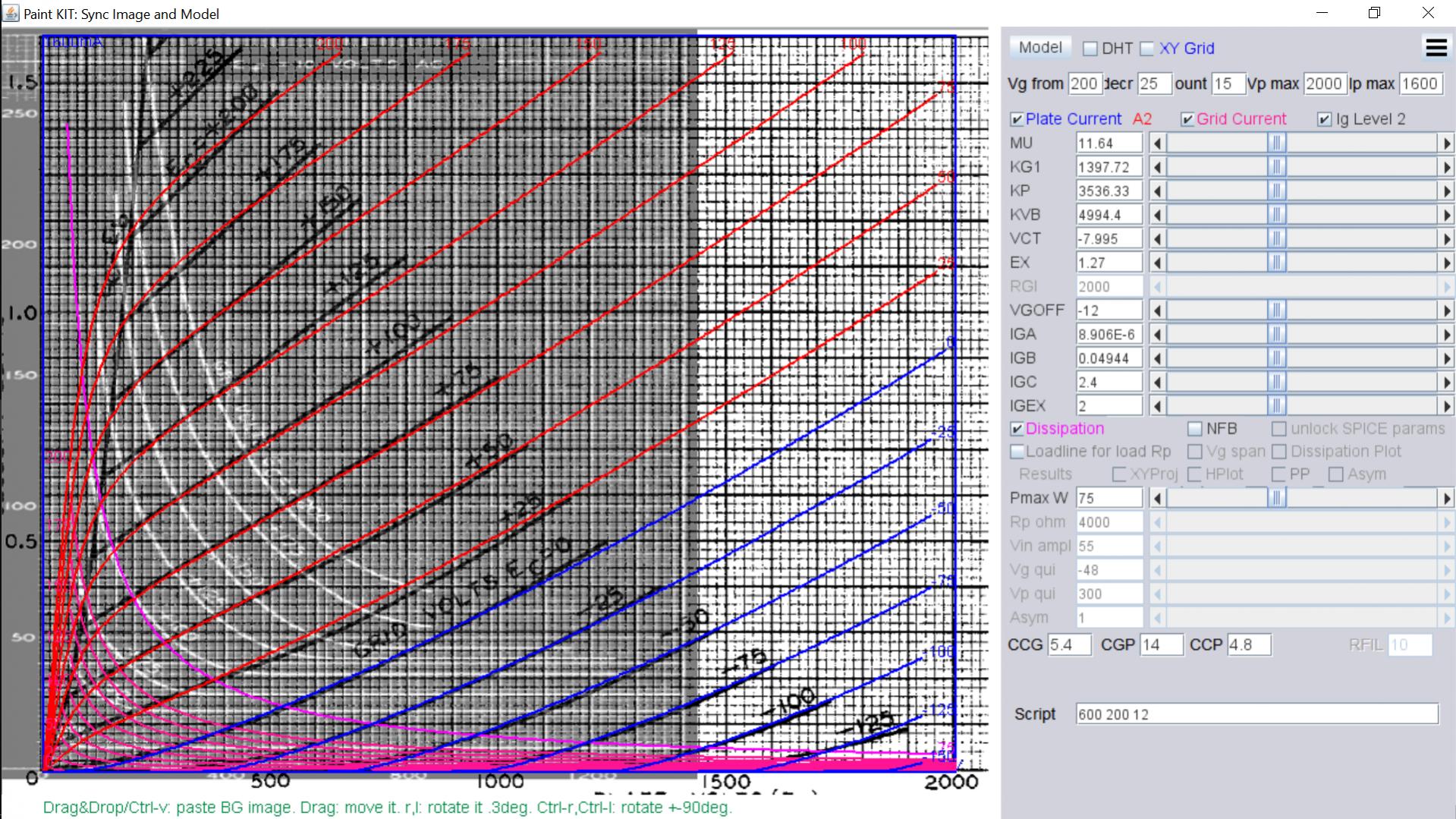This screenshot has height=819, width=1456.
Task: Click the count input field showing 15
Action: click(x=1228, y=83)
